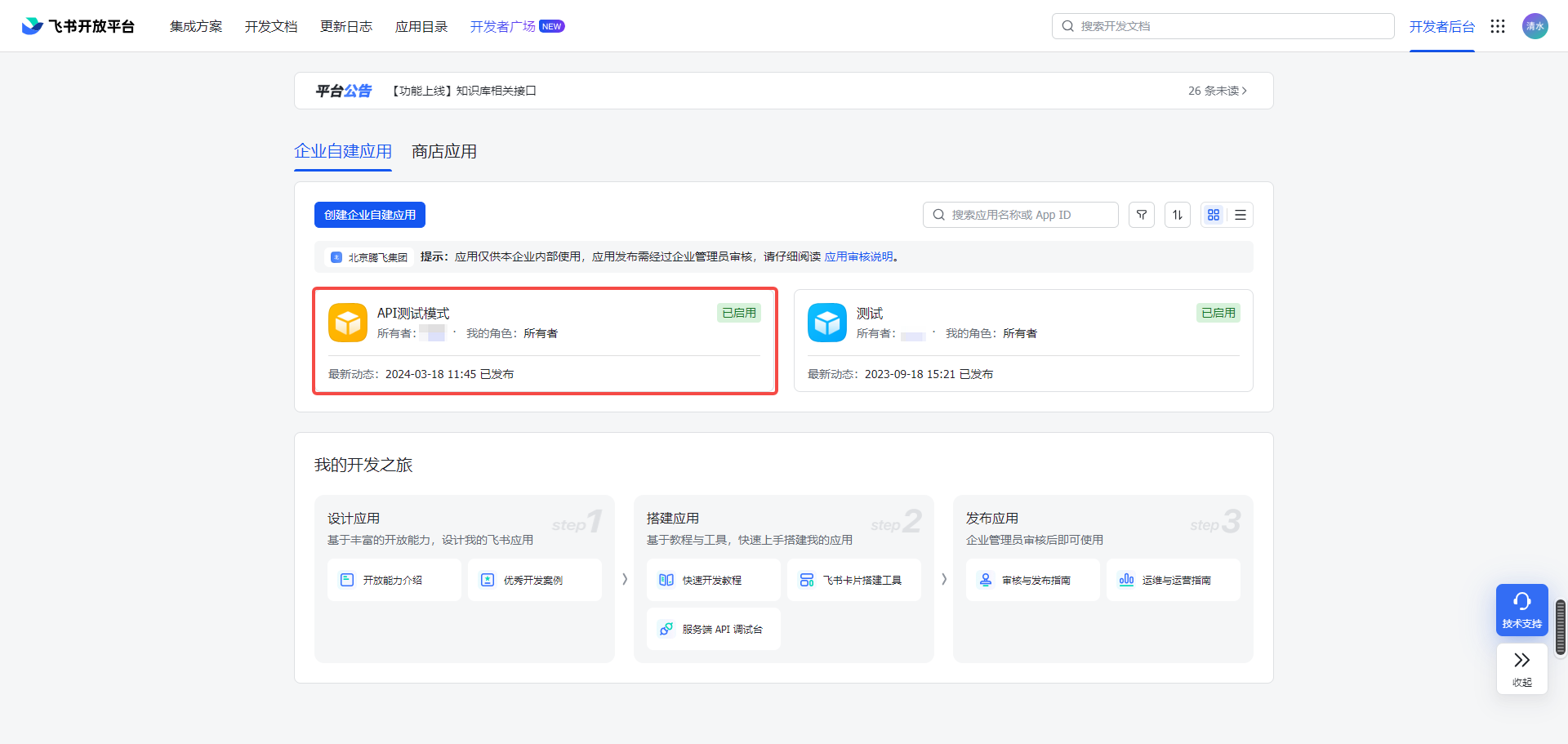The height and width of the screenshot is (744, 1568).
Task: Open 开发者广场 NEW menu item
Action: 517,26
